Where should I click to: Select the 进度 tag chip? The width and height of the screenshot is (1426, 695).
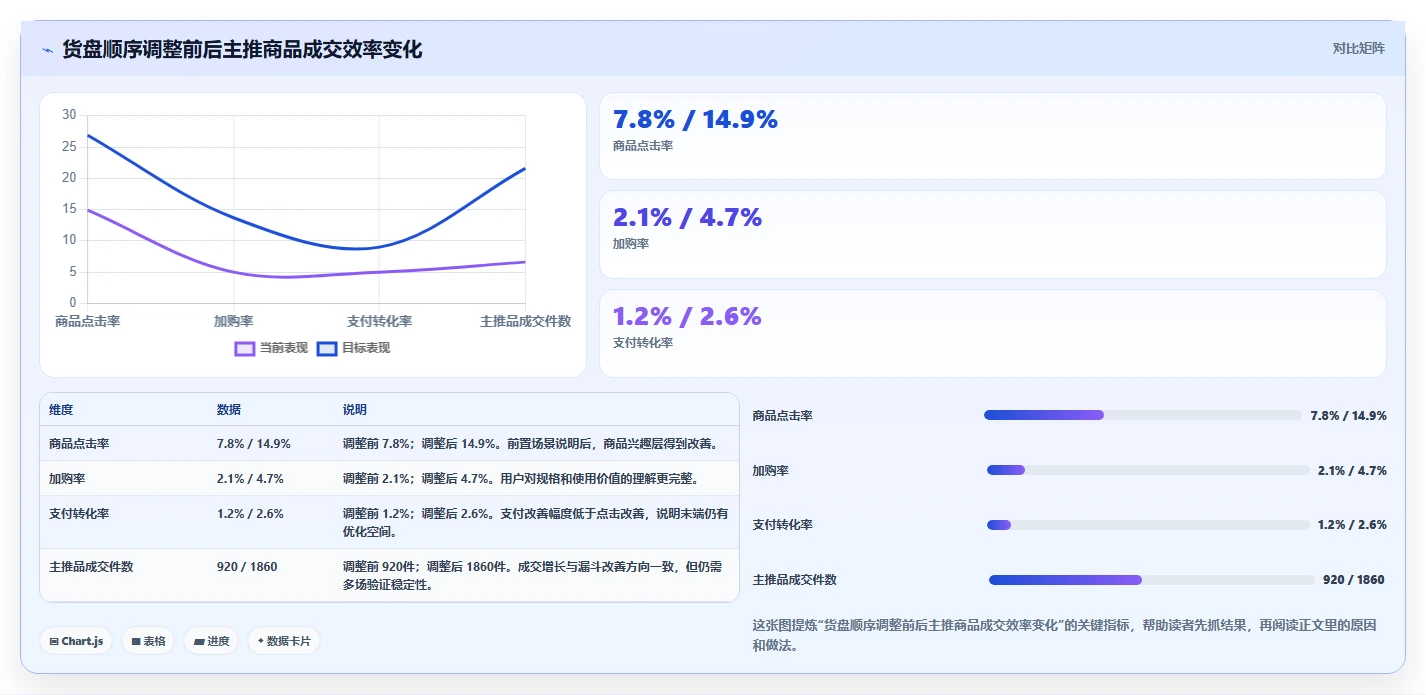pos(211,641)
